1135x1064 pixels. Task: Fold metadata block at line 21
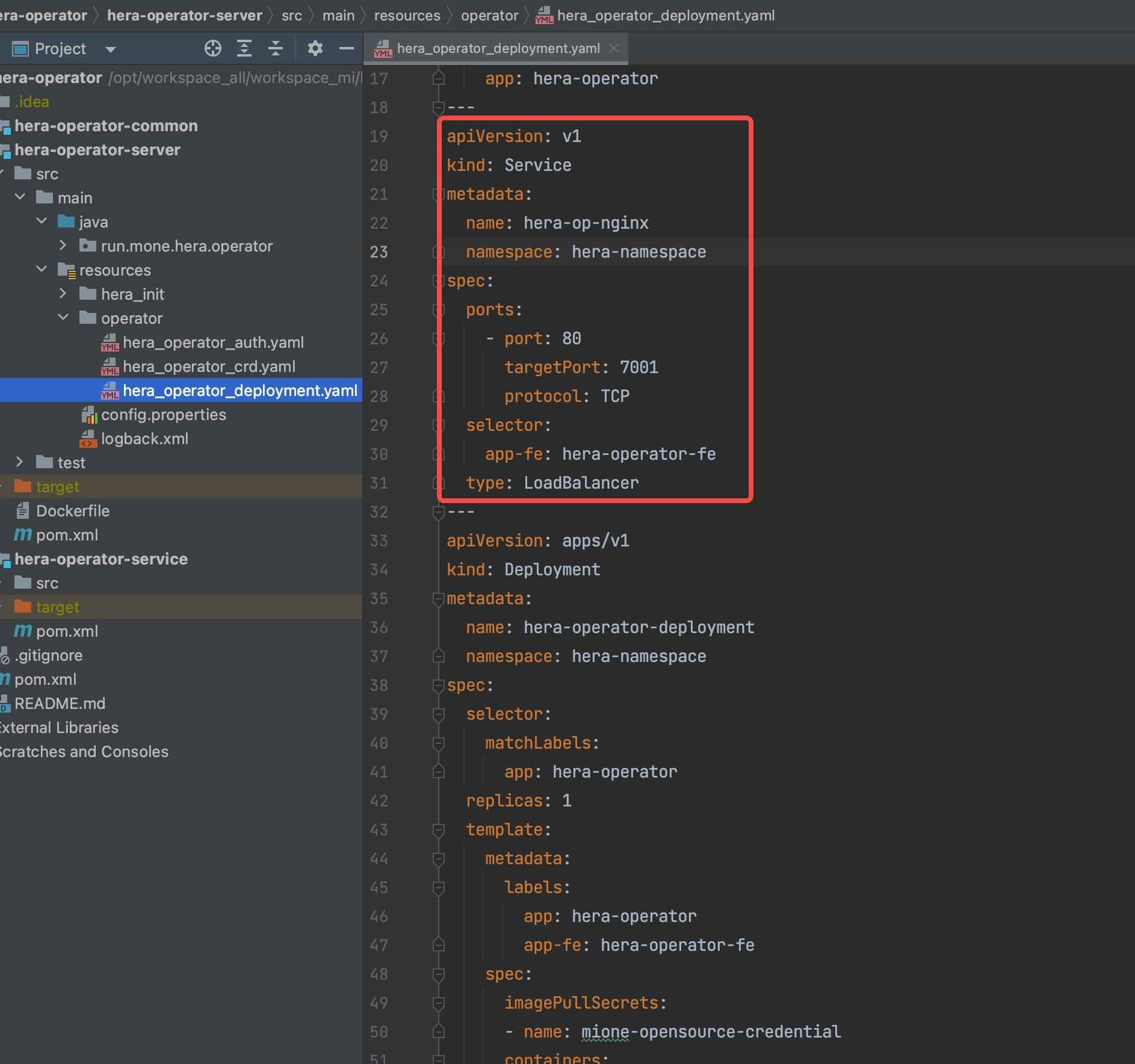point(438,194)
